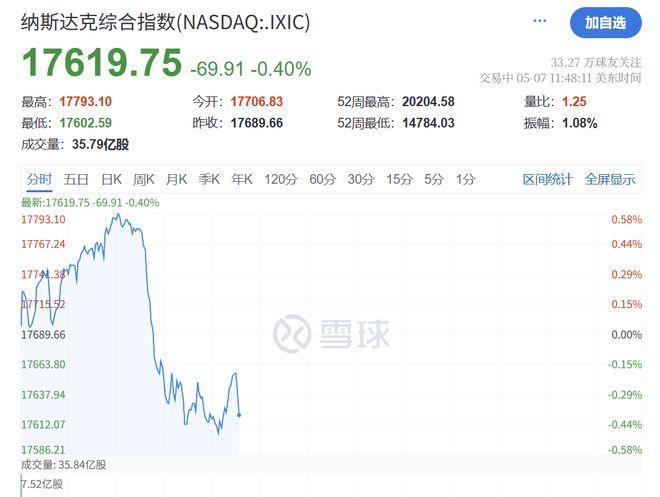Click the 加自选 add to watchlist button
The width and height of the screenshot is (660, 497).
(x=605, y=23)
